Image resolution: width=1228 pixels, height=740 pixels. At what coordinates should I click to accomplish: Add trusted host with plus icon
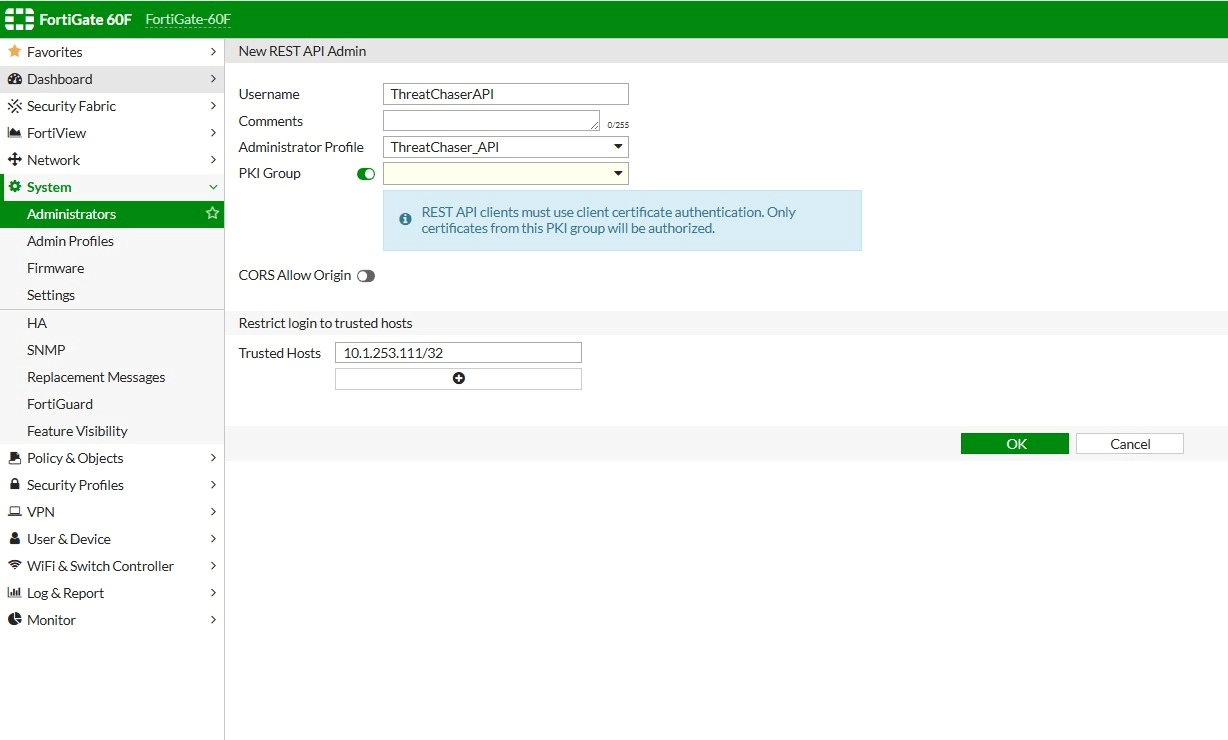coord(458,379)
